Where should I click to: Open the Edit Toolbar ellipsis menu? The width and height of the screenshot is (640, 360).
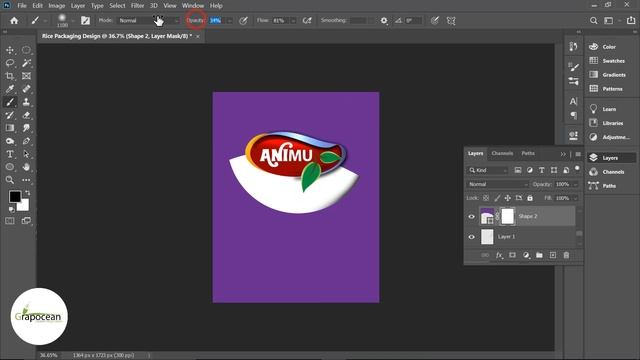pos(26,180)
